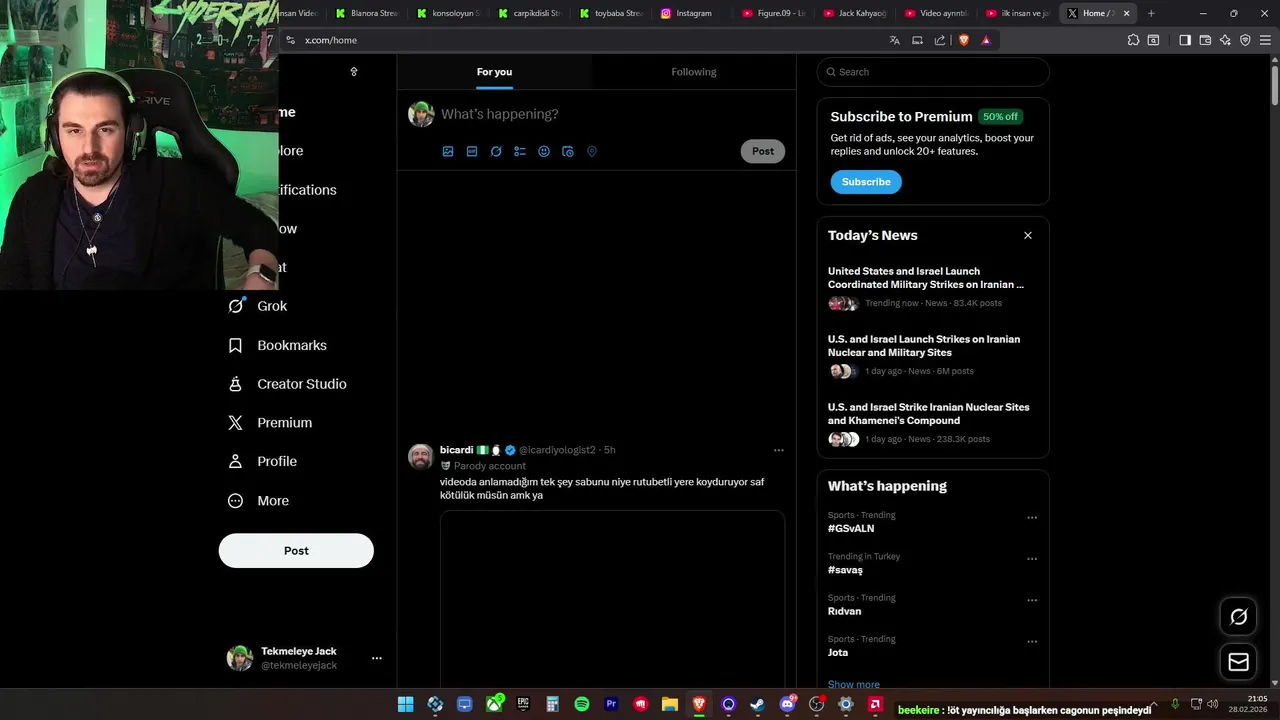Switch to the Instagram browser tab
Image resolution: width=1280 pixels, height=720 pixels.
pyautogui.click(x=693, y=13)
